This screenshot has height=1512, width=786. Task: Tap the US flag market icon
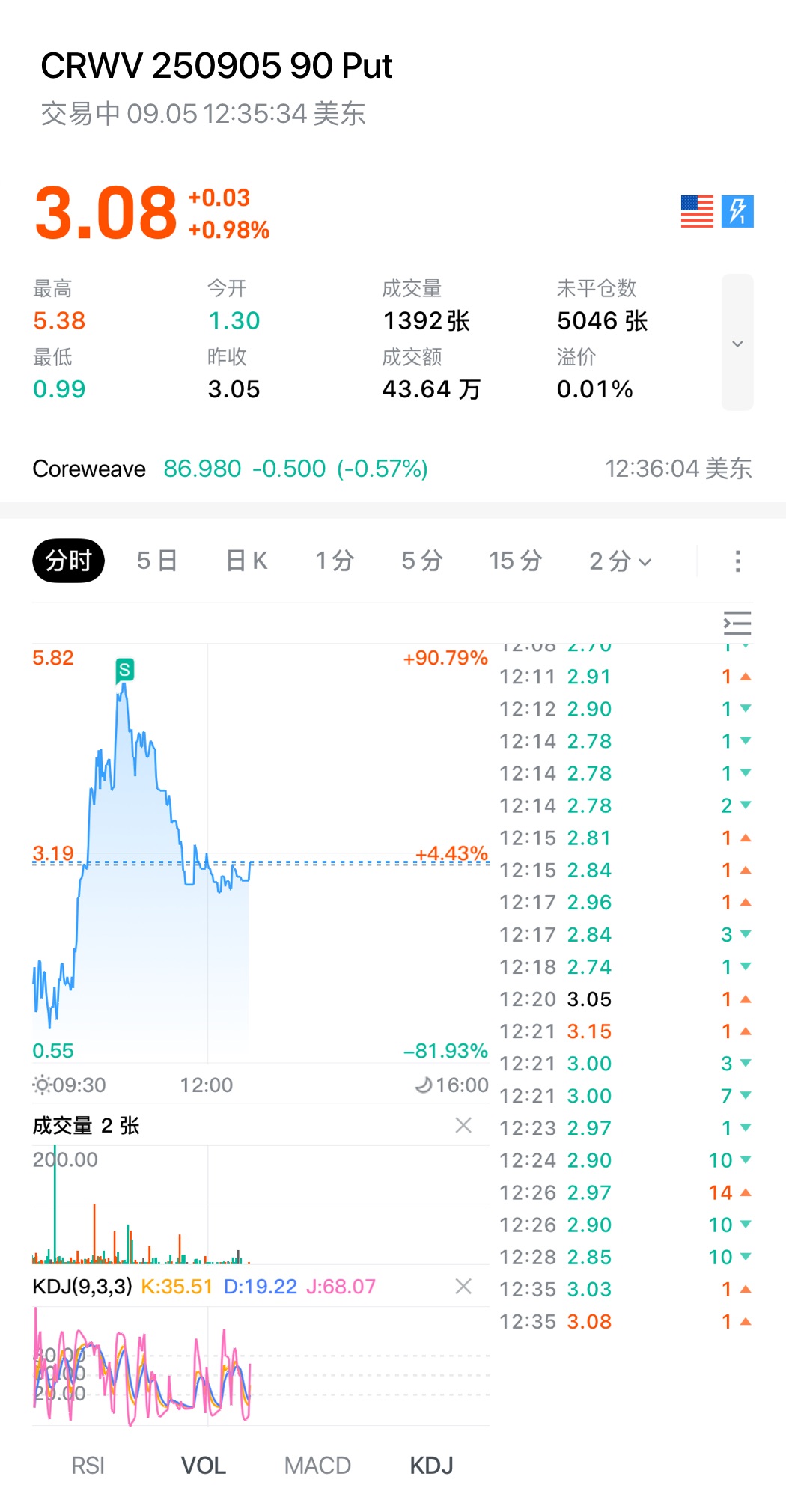coord(697,212)
